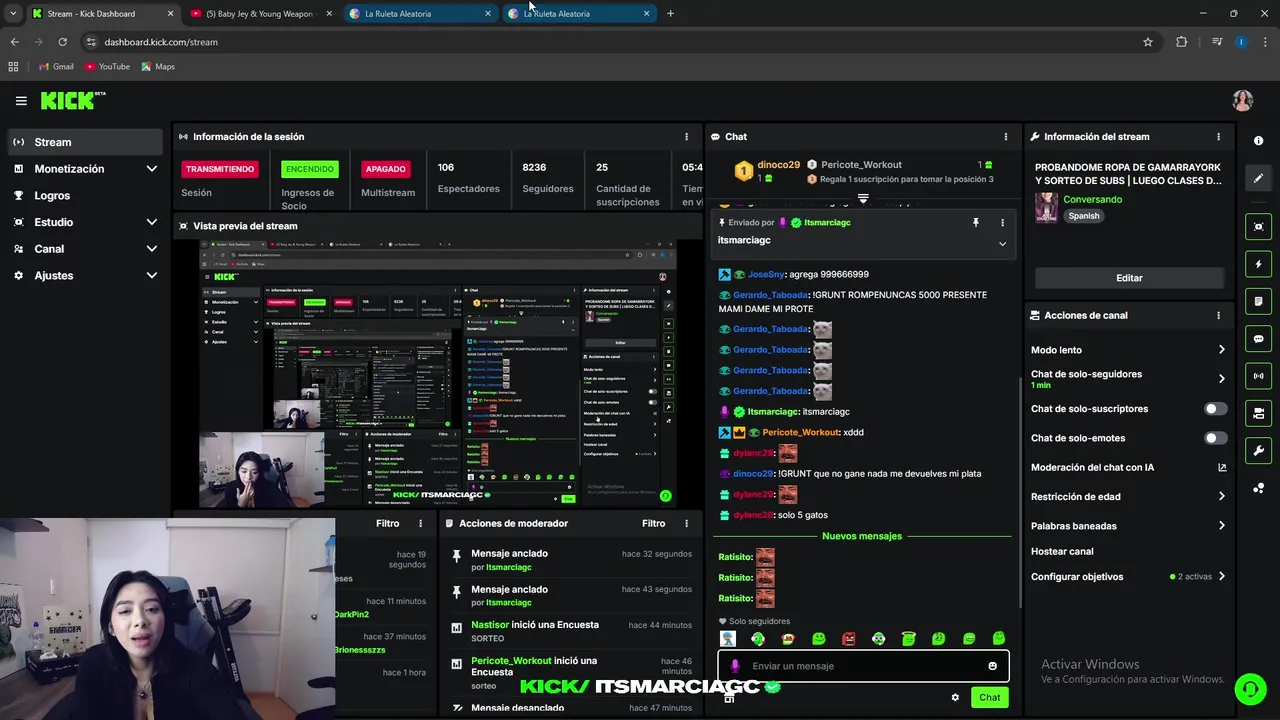The height and width of the screenshot is (720, 1280).
Task: Open Configurar objetivos arrow
Action: coord(1221,577)
